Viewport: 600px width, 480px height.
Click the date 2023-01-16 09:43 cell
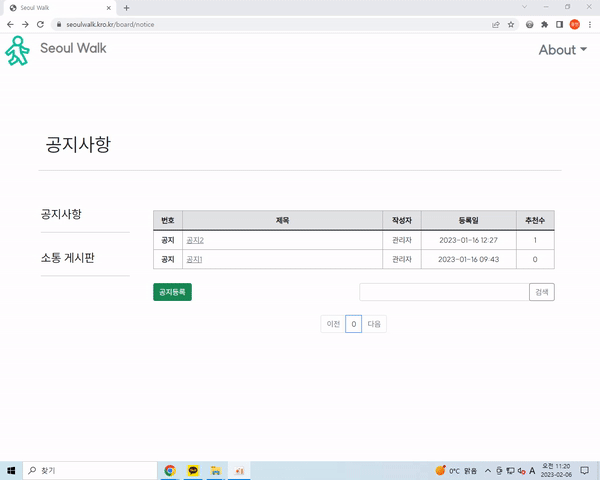[x=468, y=260]
